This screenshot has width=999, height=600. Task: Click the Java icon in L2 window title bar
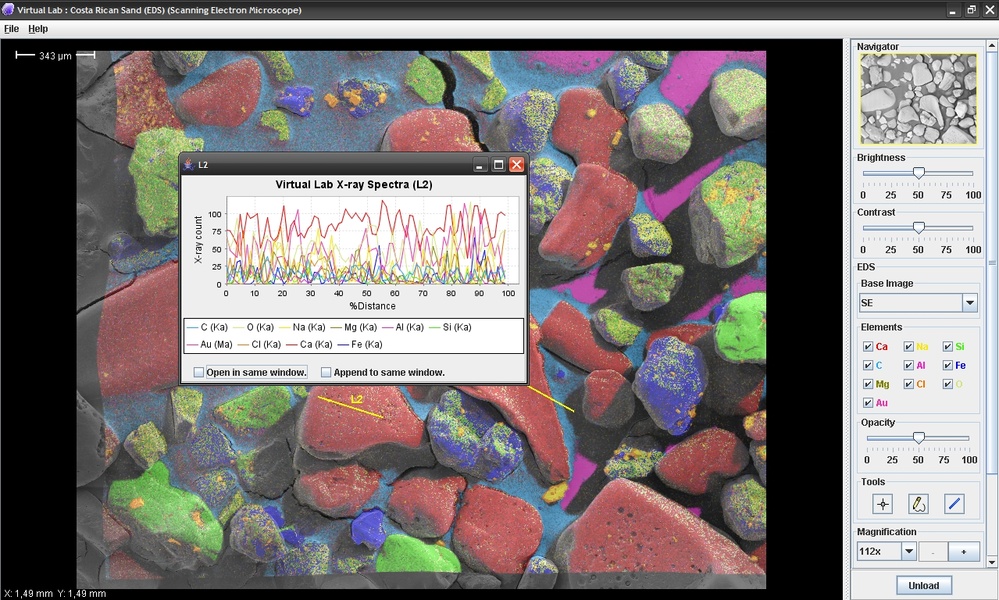[189, 164]
